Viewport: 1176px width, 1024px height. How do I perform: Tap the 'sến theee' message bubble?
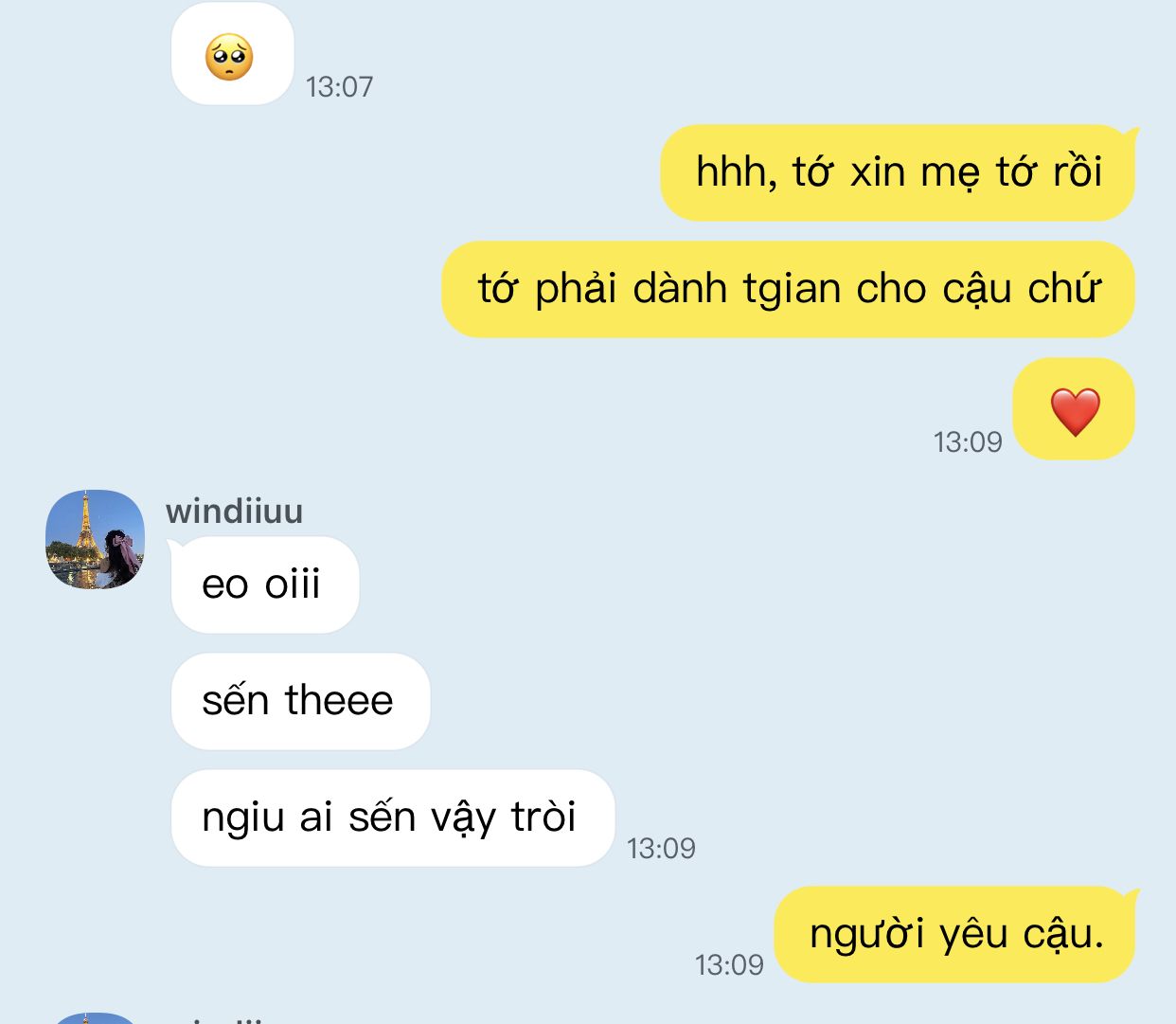point(300,701)
